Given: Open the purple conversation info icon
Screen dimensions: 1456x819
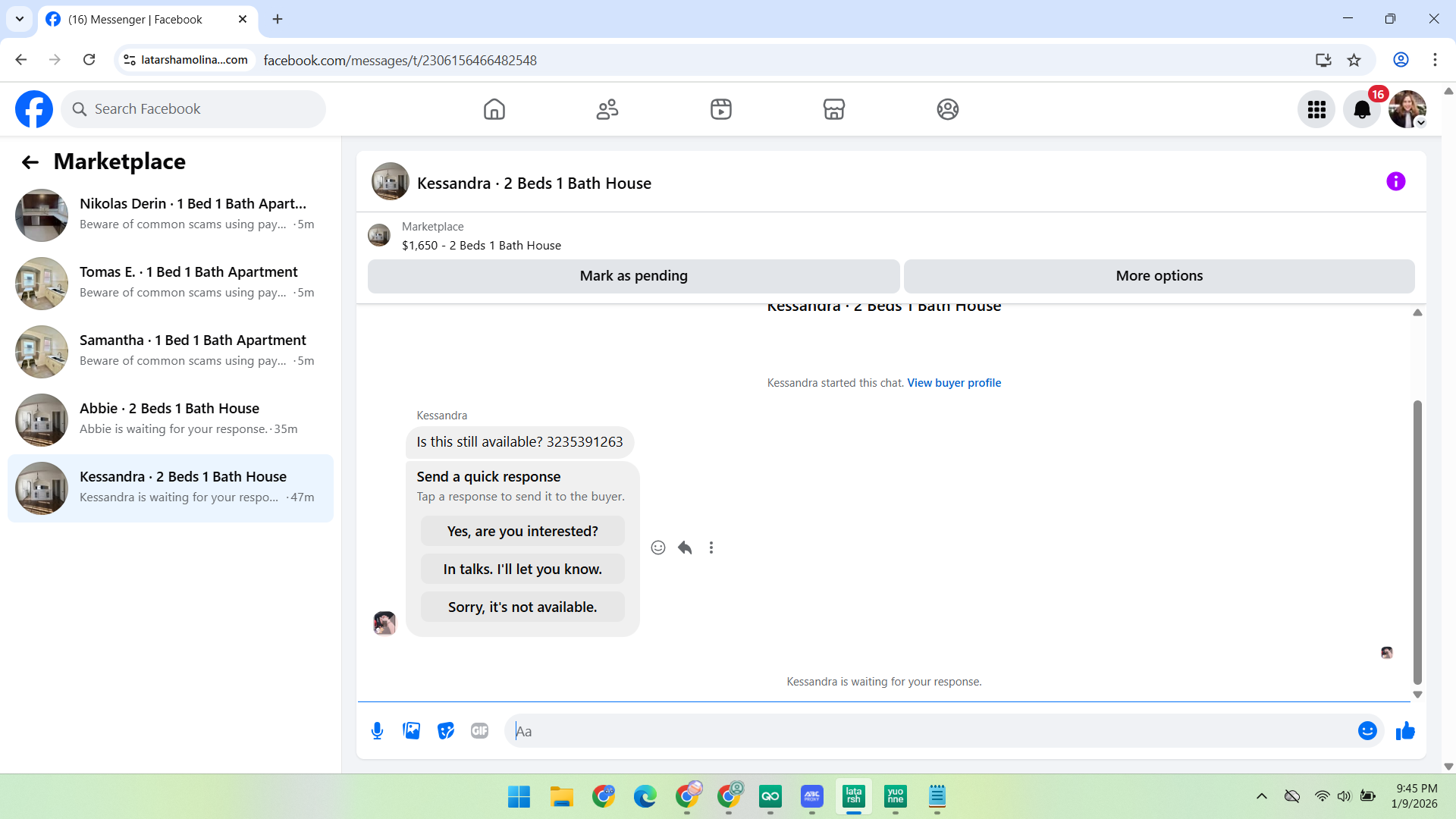Looking at the screenshot, I should 1395,182.
